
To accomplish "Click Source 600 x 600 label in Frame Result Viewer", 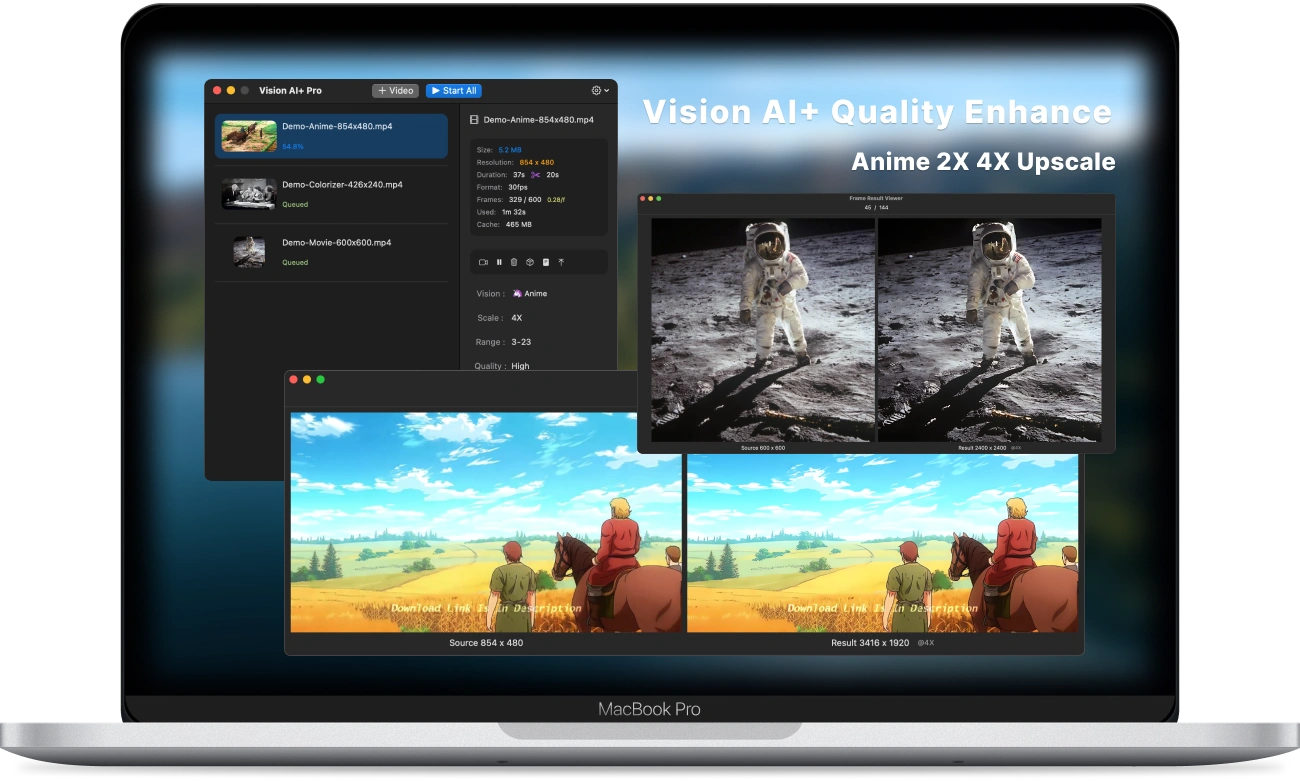I will click(x=763, y=448).
